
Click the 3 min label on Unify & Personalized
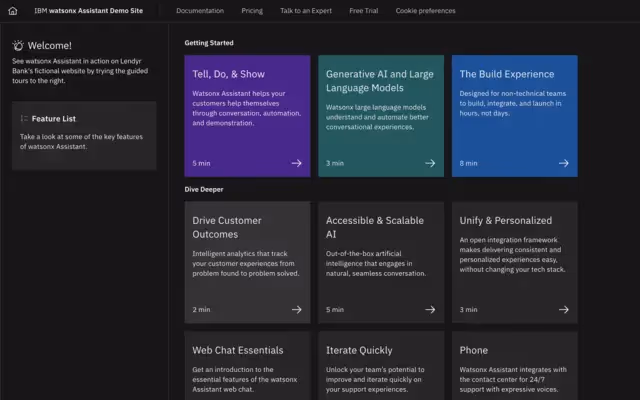coord(468,310)
